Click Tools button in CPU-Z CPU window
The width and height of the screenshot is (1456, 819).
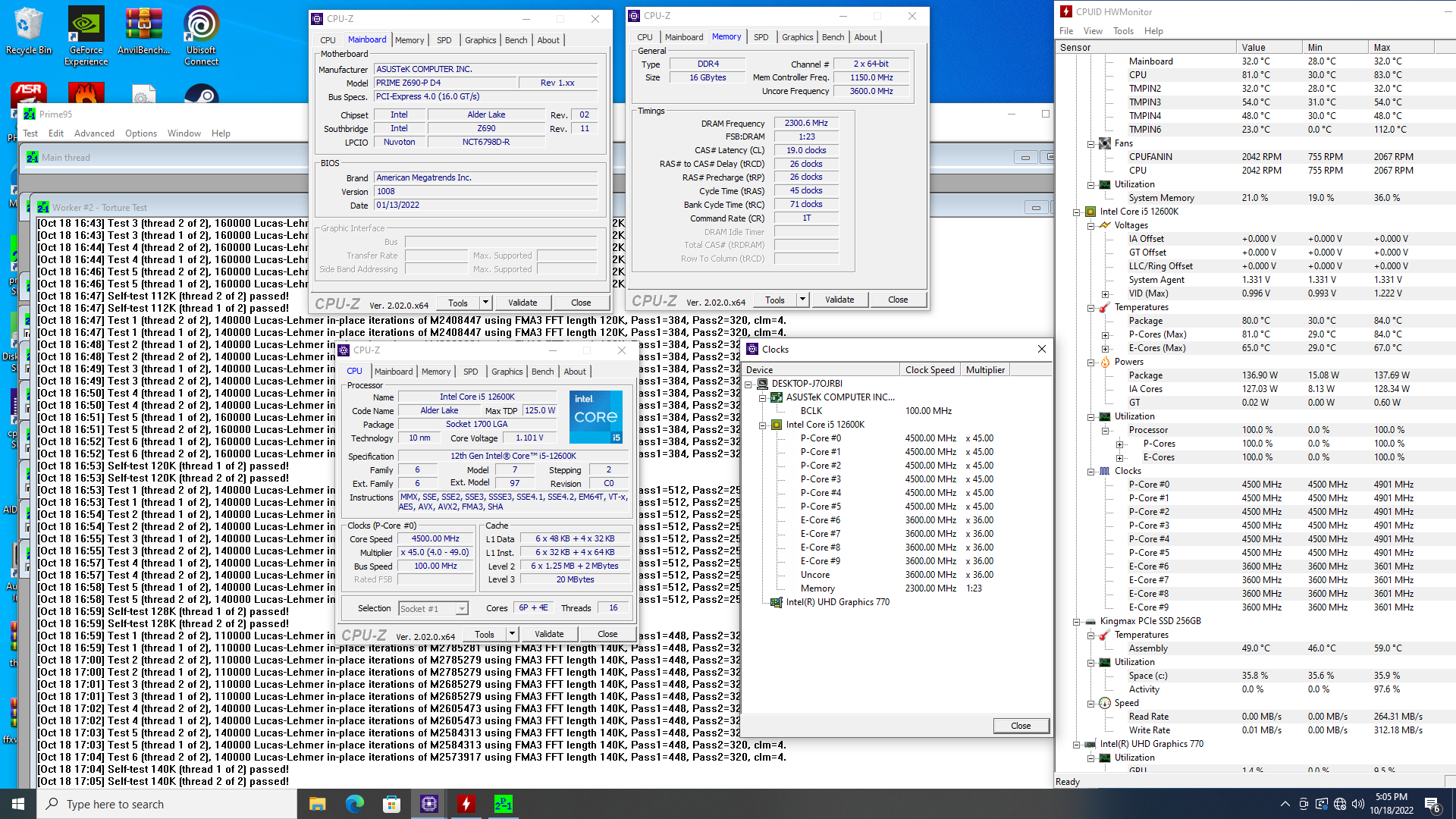pos(485,634)
